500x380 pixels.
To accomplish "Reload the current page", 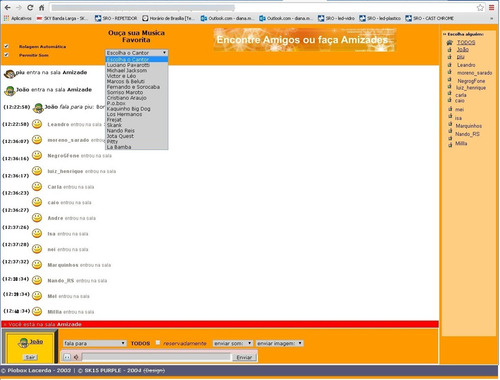I will point(30,7).
